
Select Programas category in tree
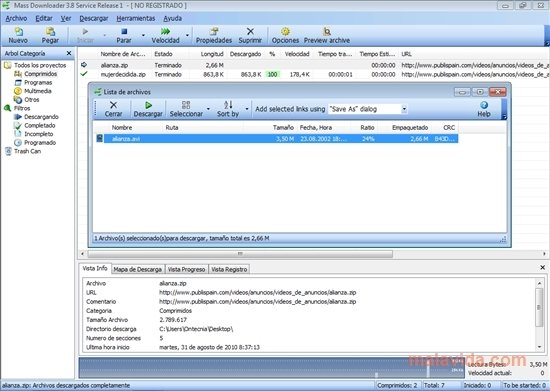pyautogui.click(x=38, y=82)
